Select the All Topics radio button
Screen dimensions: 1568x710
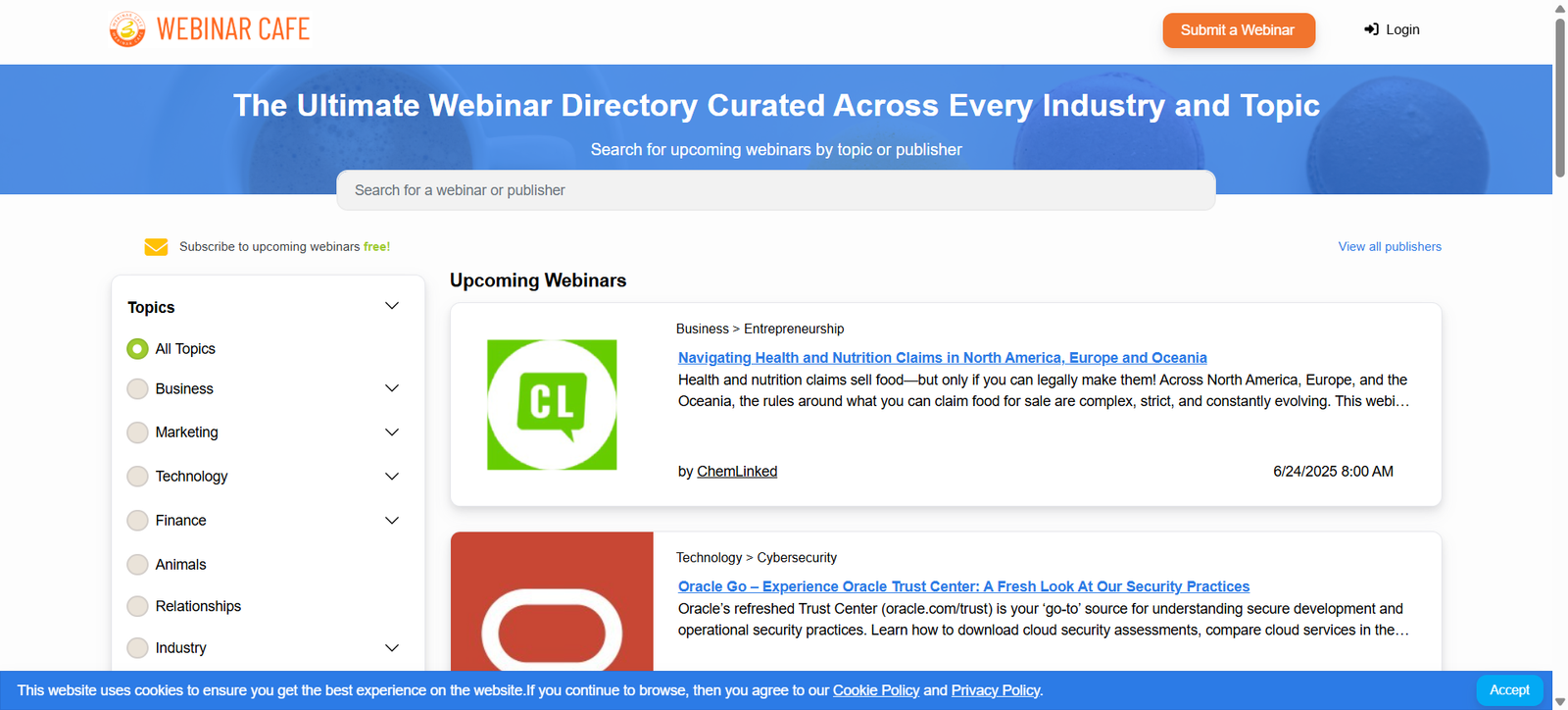point(137,349)
